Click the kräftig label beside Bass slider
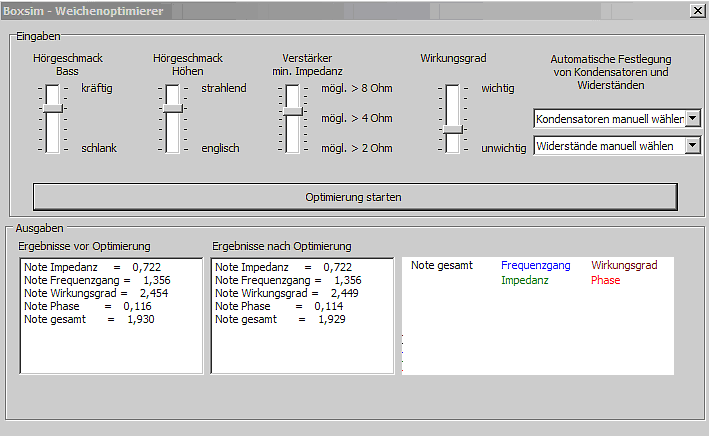709x436 pixels. [x=97, y=88]
